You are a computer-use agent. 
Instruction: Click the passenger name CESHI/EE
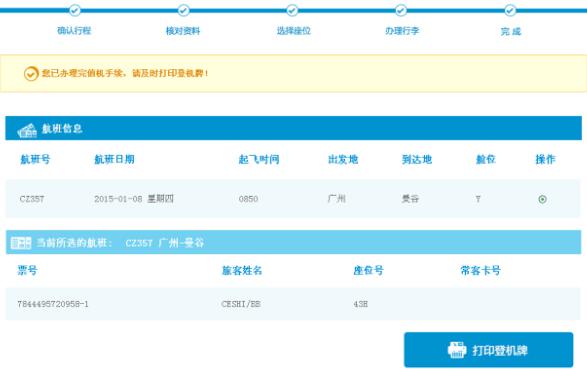coord(241,304)
